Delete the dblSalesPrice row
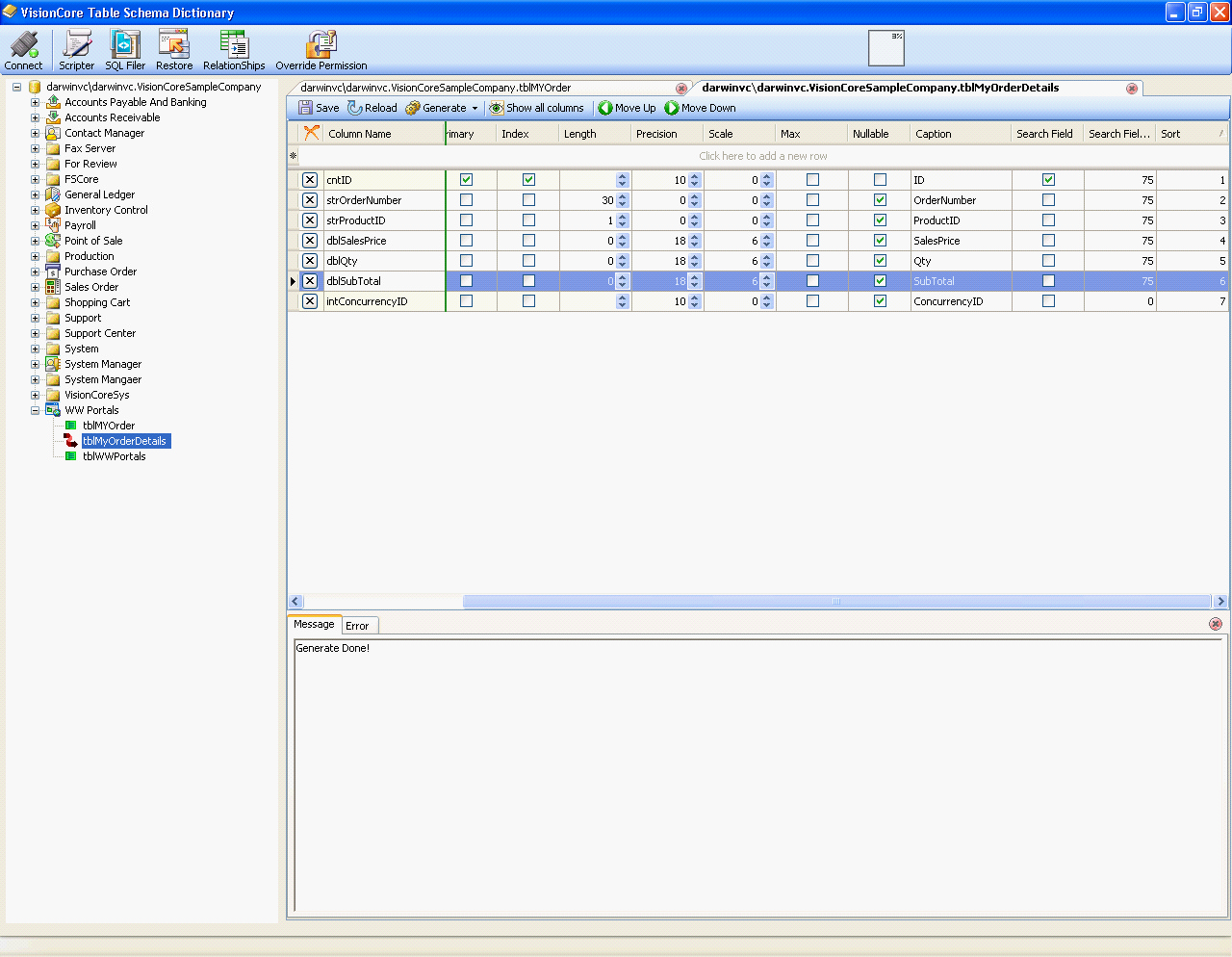The width and height of the screenshot is (1232, 957). point(310,241)
